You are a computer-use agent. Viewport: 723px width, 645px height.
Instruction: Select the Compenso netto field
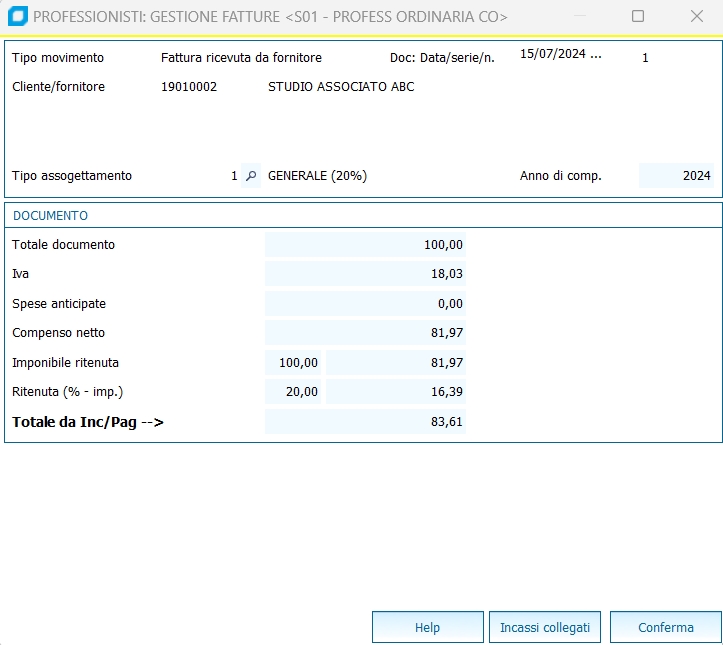coord(365,333)
